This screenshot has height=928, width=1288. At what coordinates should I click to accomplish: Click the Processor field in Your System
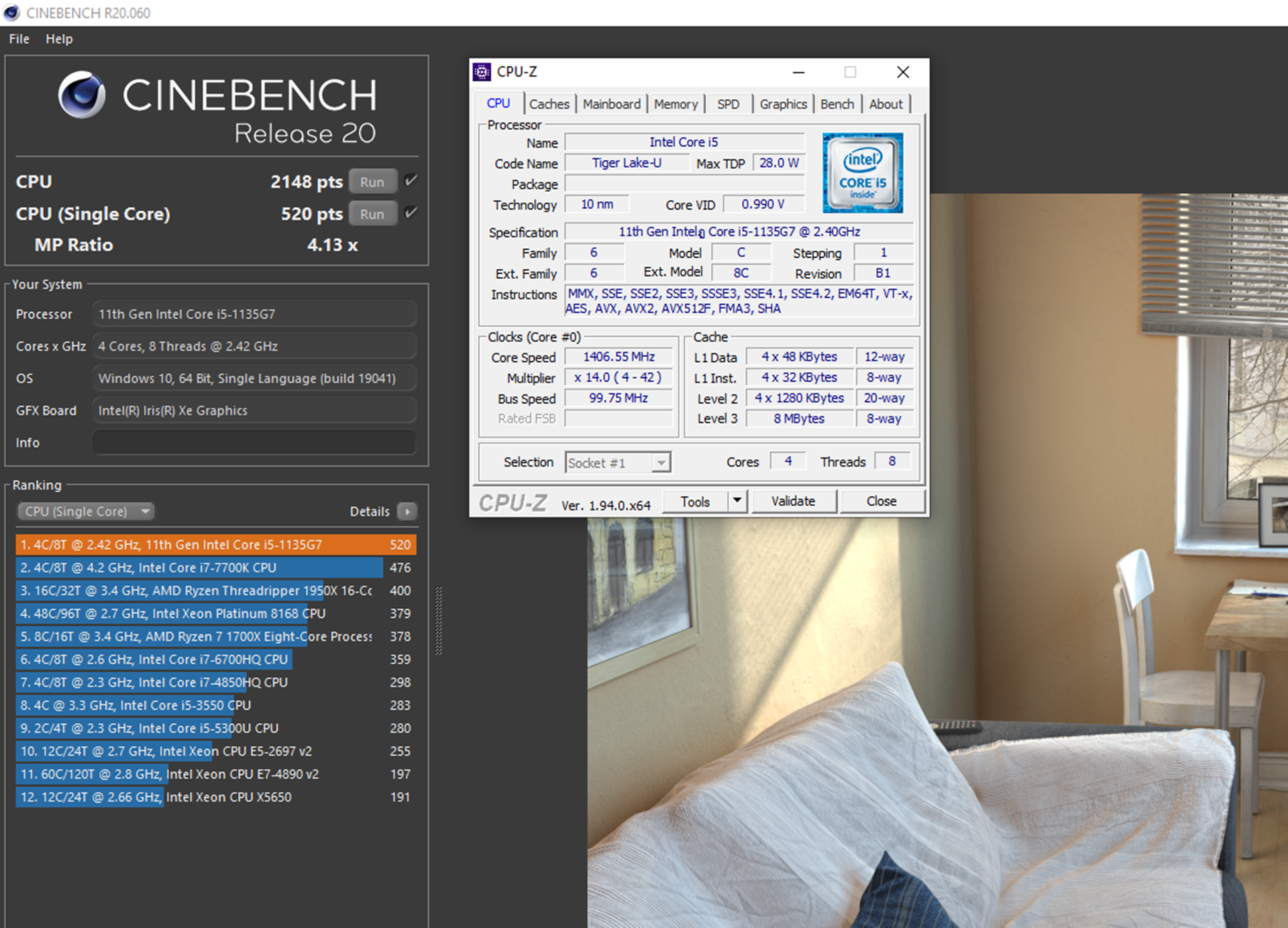point(254,314)
